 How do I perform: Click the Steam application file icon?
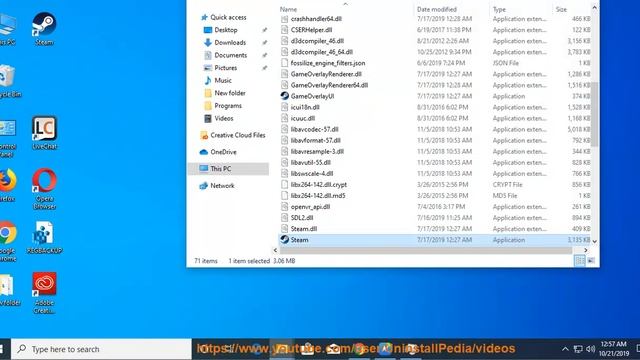click(284, 240)
